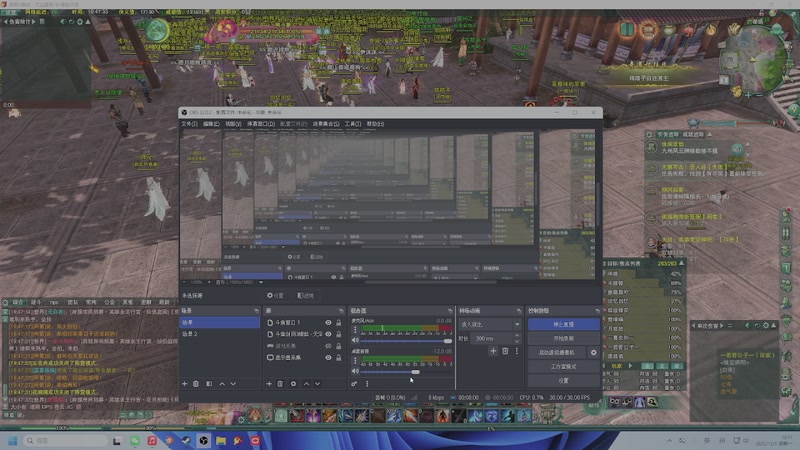Viewport: 800px width, 450px height.
Task: Lock the game capture source
Action: pos(338,346)
